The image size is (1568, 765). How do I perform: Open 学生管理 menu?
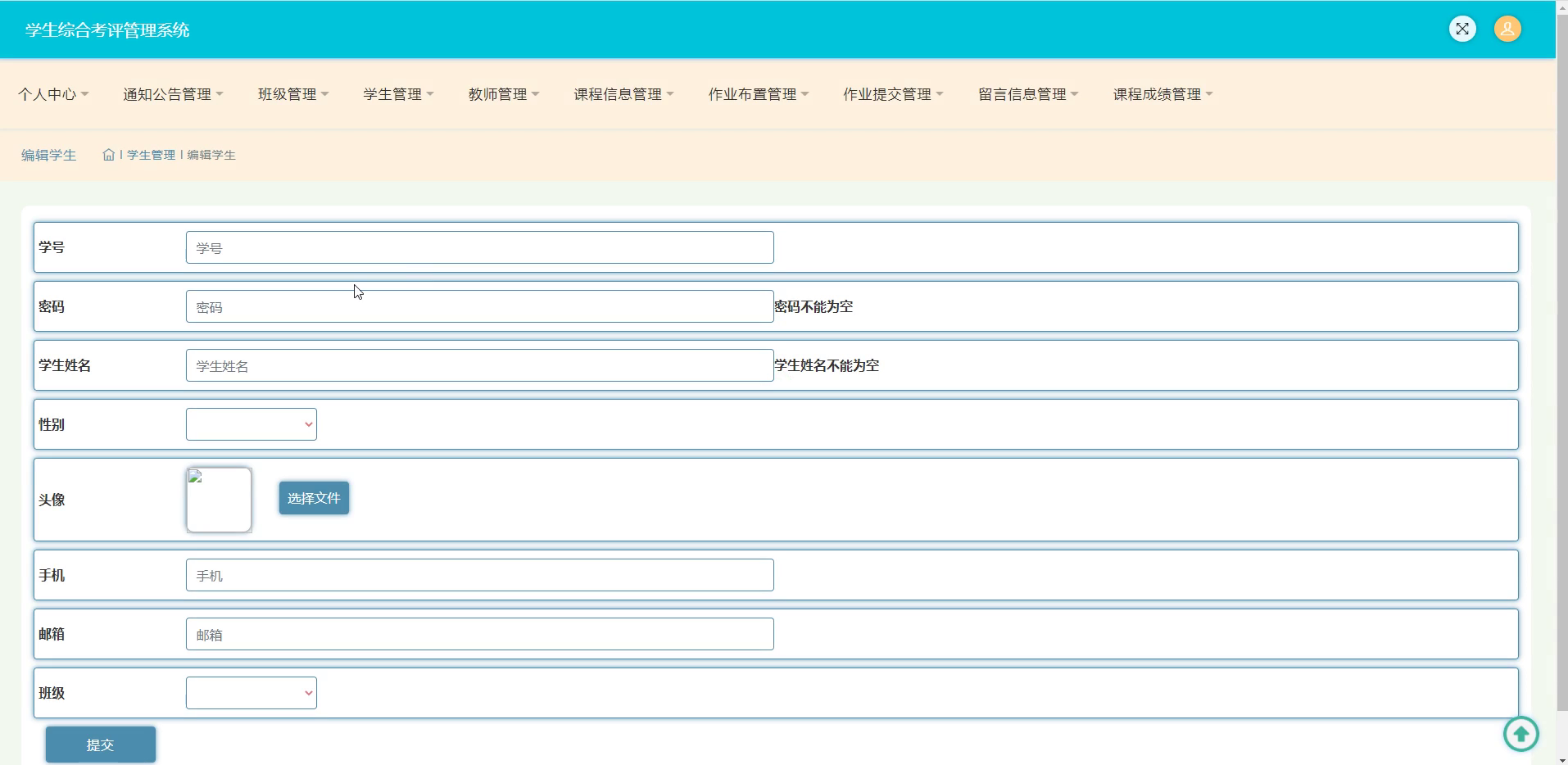[x=398, y=94]
